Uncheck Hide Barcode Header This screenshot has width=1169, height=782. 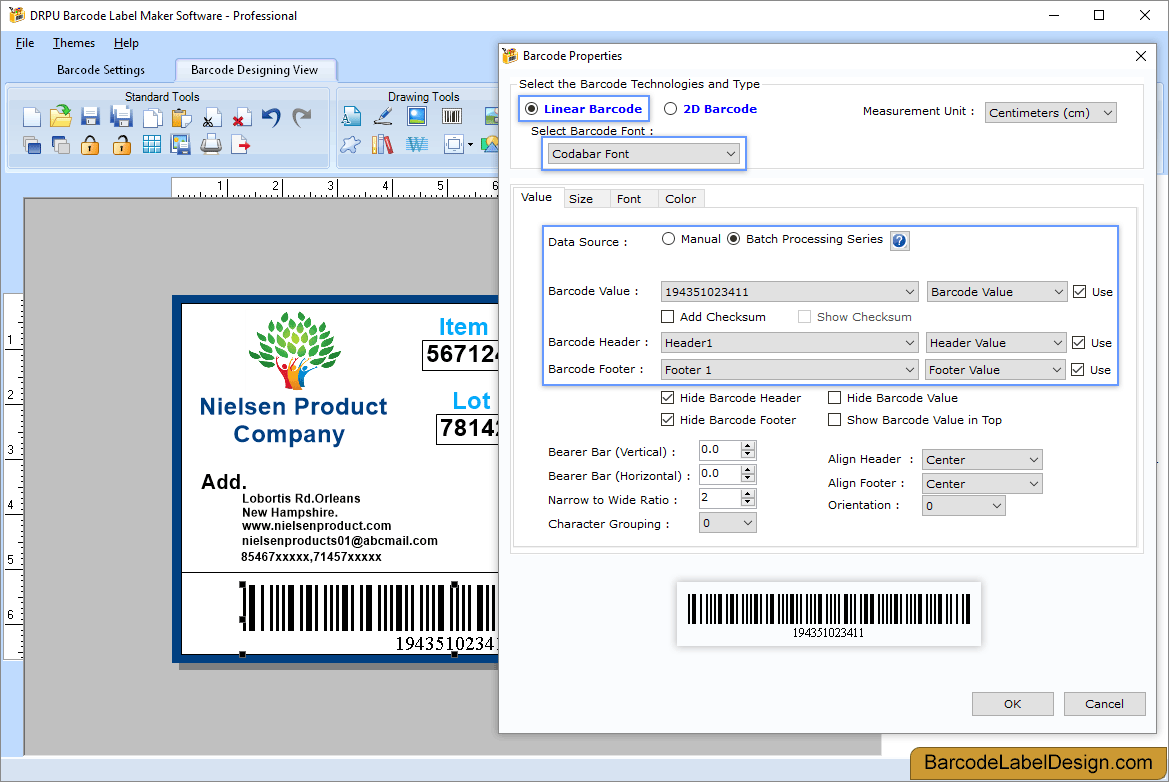[x=667, y=398]
